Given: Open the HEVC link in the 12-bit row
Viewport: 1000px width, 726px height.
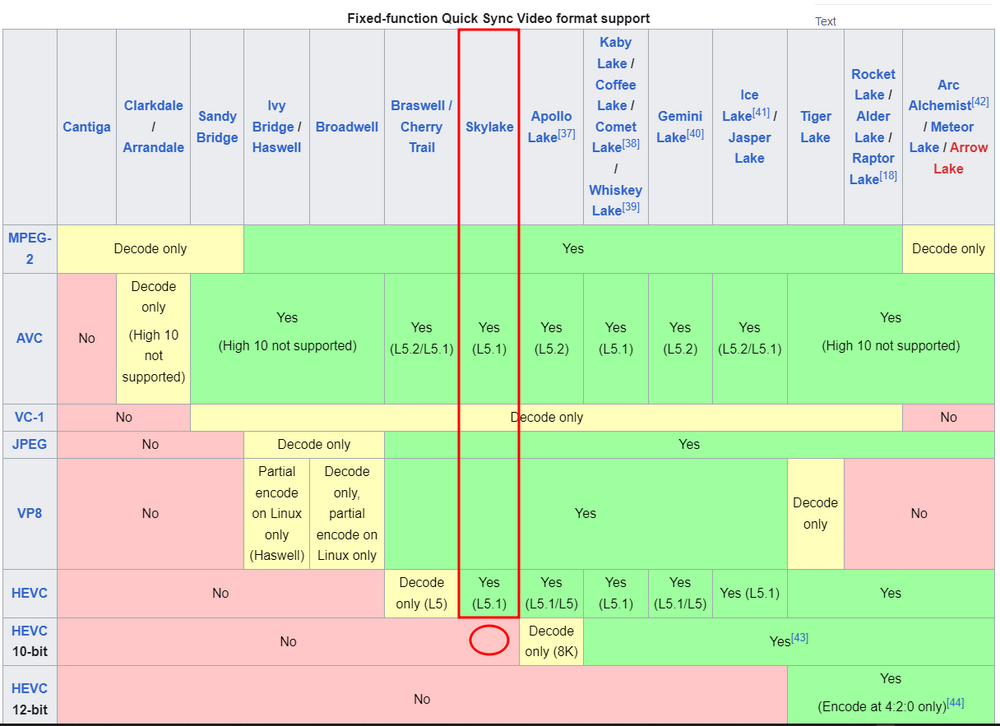Looking at the screenshot, I should [x=29, y=688].
